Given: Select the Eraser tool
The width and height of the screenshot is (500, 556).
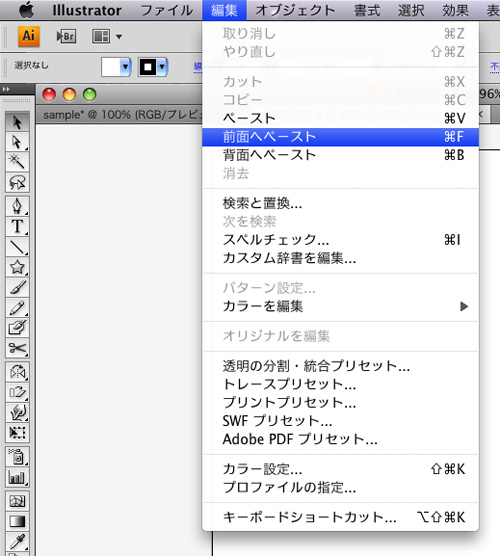Looking at the screenshot, I should tap(17, 328).
